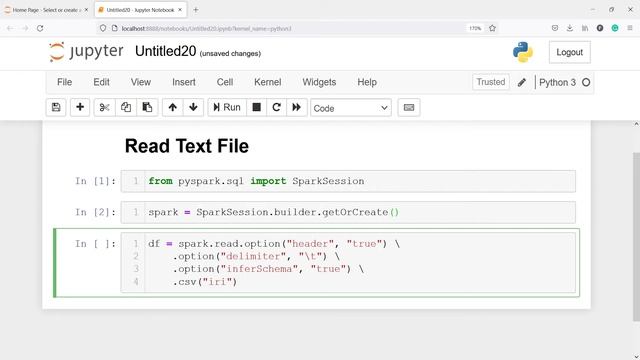
Task: Click the Python 3 kernel name
Action: click(557, 82)
